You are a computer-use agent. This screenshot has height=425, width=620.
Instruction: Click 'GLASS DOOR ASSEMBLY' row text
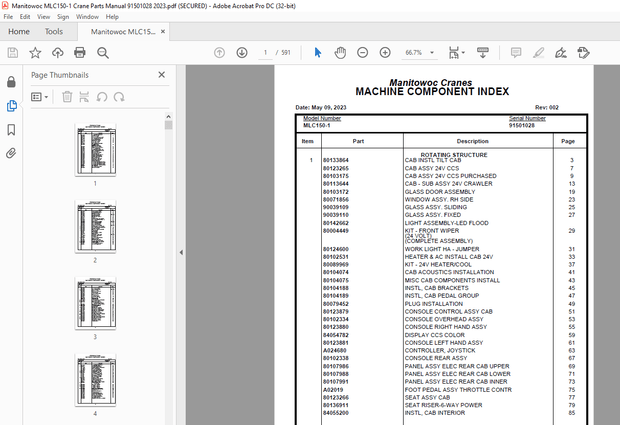coord(440,192)
